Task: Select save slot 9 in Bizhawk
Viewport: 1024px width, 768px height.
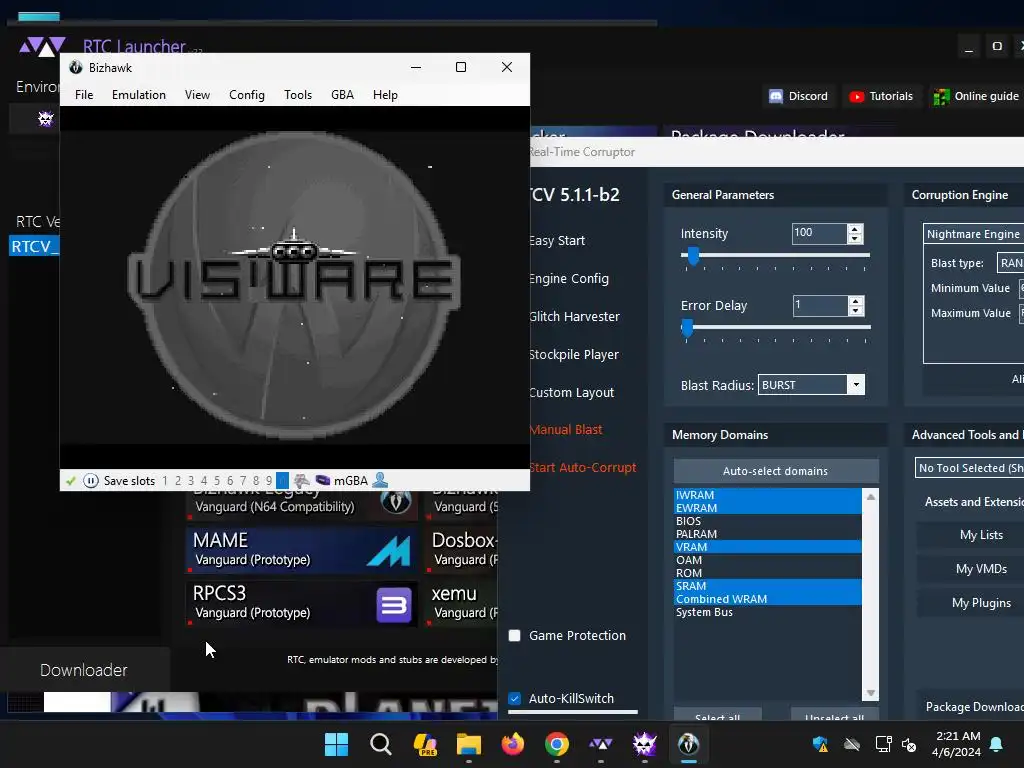Action: (269, 481)
